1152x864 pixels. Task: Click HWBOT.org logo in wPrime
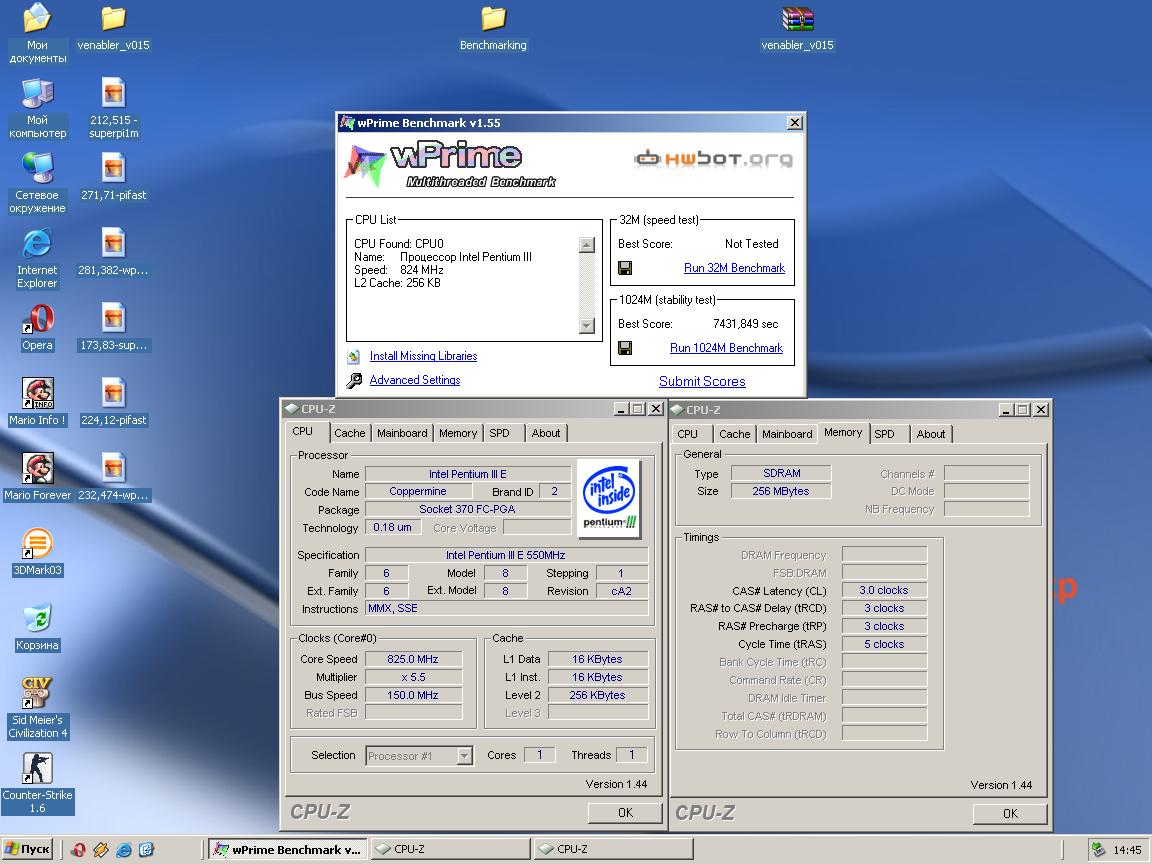click(713, 159)
